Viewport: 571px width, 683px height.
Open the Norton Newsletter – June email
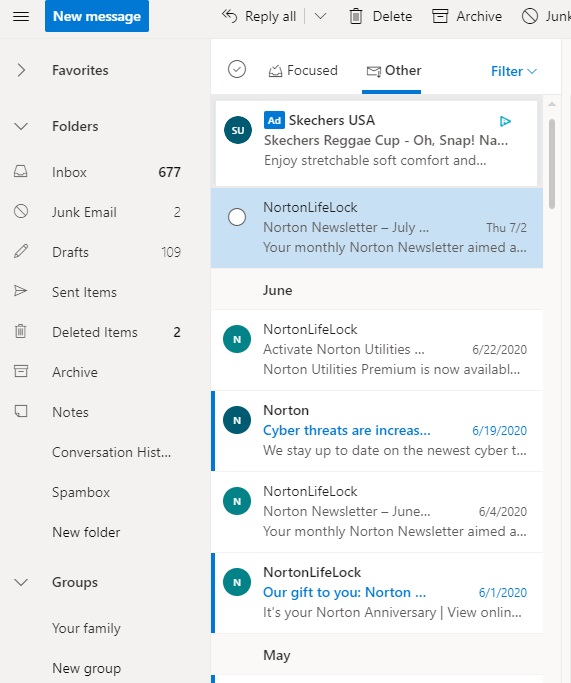tap(377, 512)
